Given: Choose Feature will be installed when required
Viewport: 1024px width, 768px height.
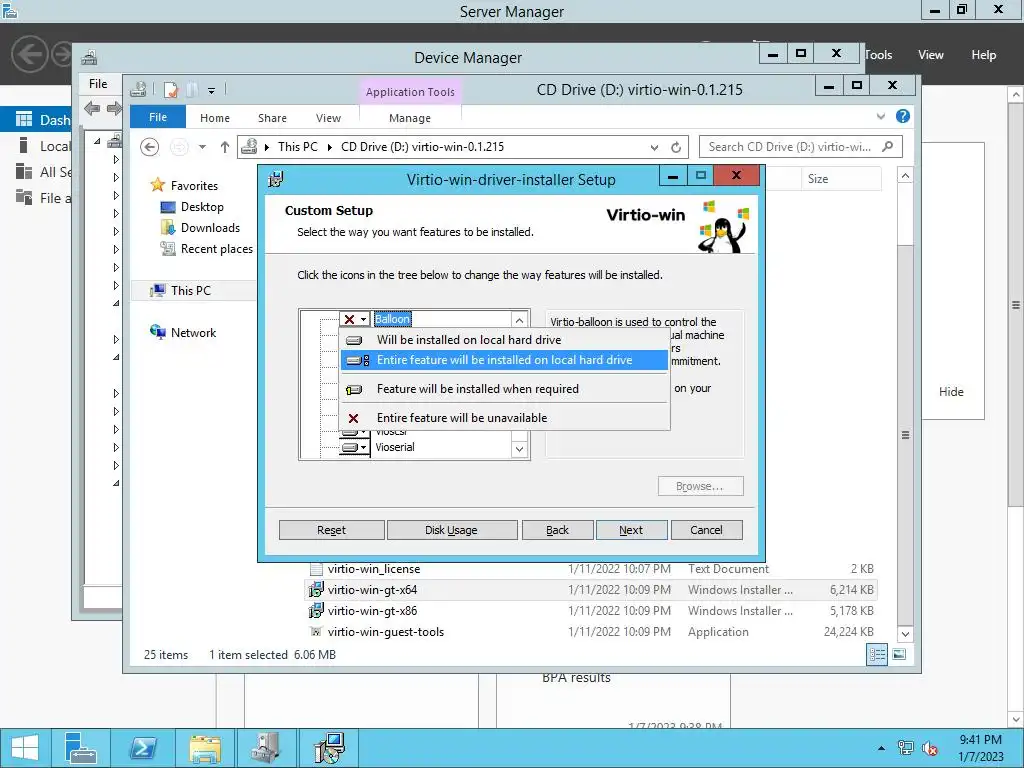Looking at the screenshot, I should pyautogui.click(x=504, y=389).
